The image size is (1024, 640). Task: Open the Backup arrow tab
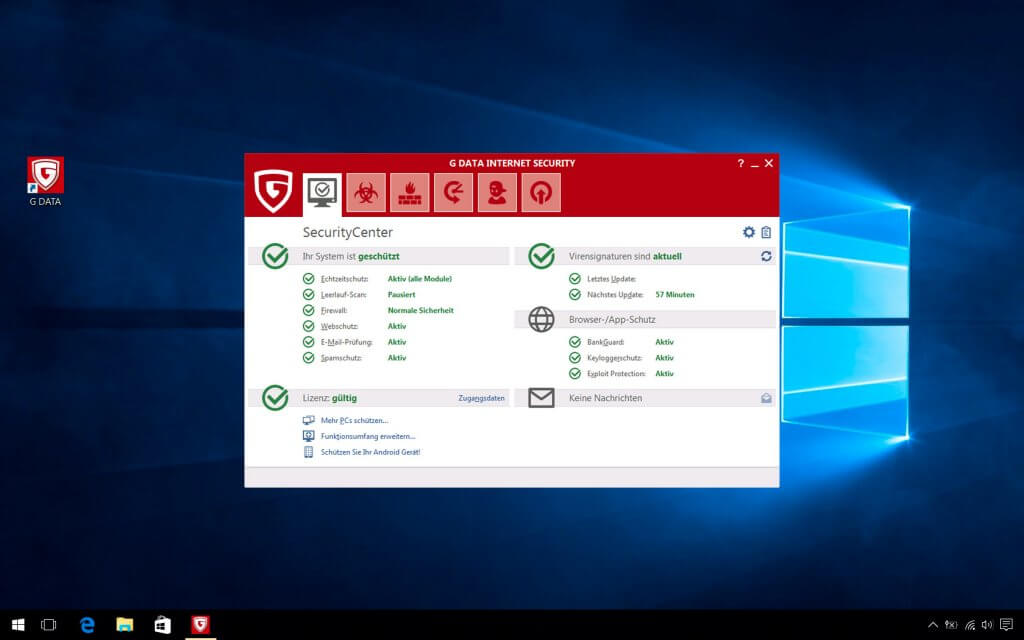[x=453, y=193]
